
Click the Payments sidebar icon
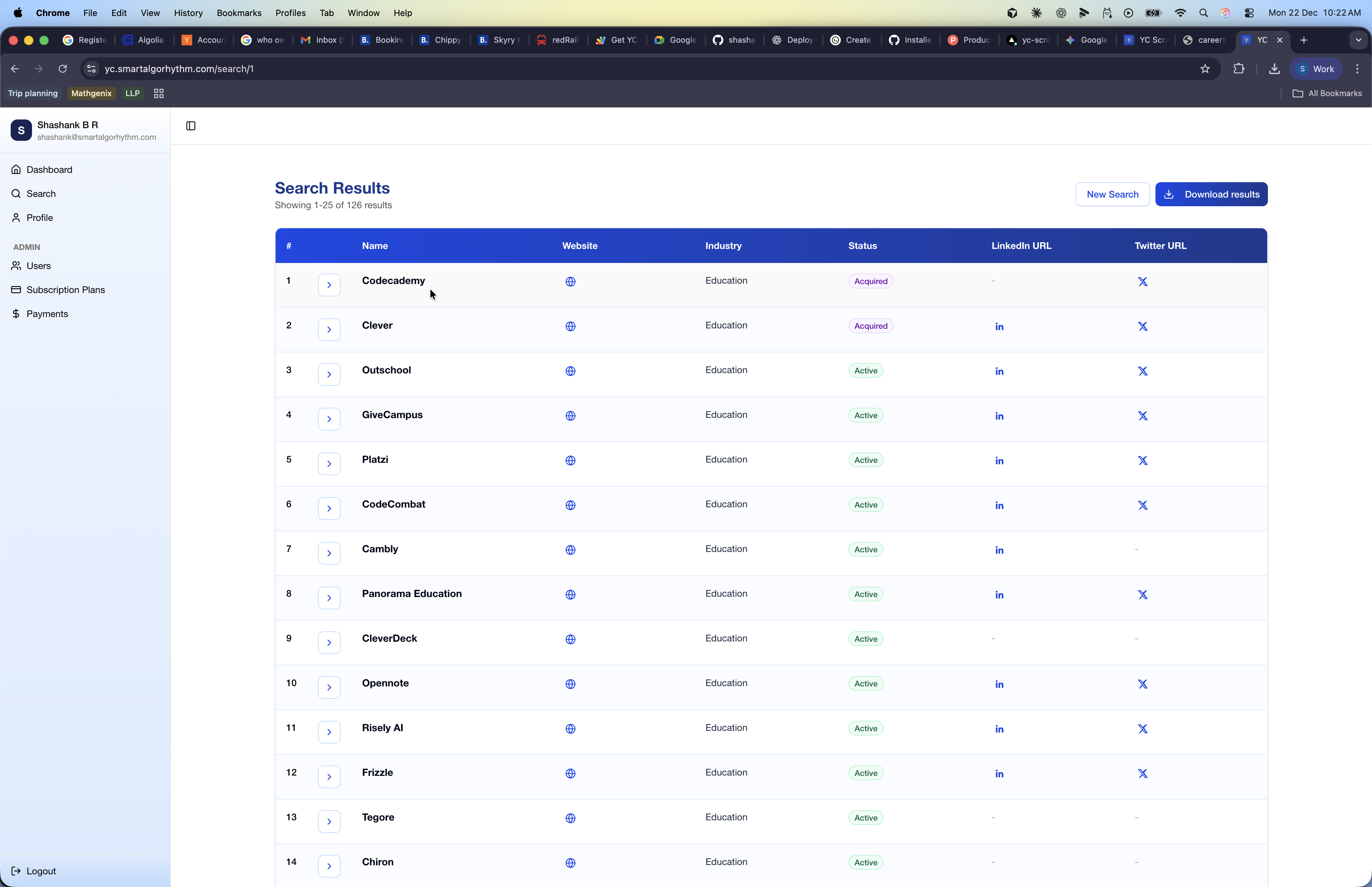pos(16,313)
